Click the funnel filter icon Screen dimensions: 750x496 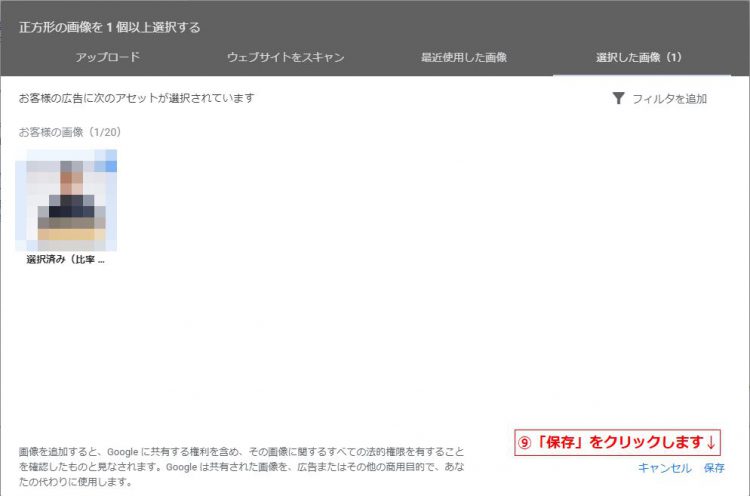(x=618, y=98)
